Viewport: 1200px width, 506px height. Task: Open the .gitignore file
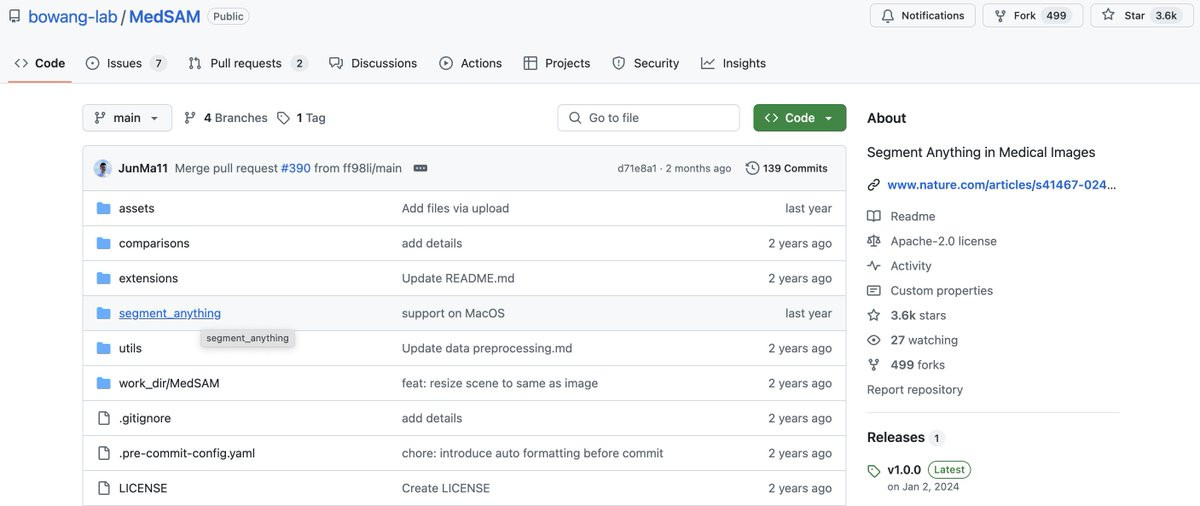pos(145,418)
